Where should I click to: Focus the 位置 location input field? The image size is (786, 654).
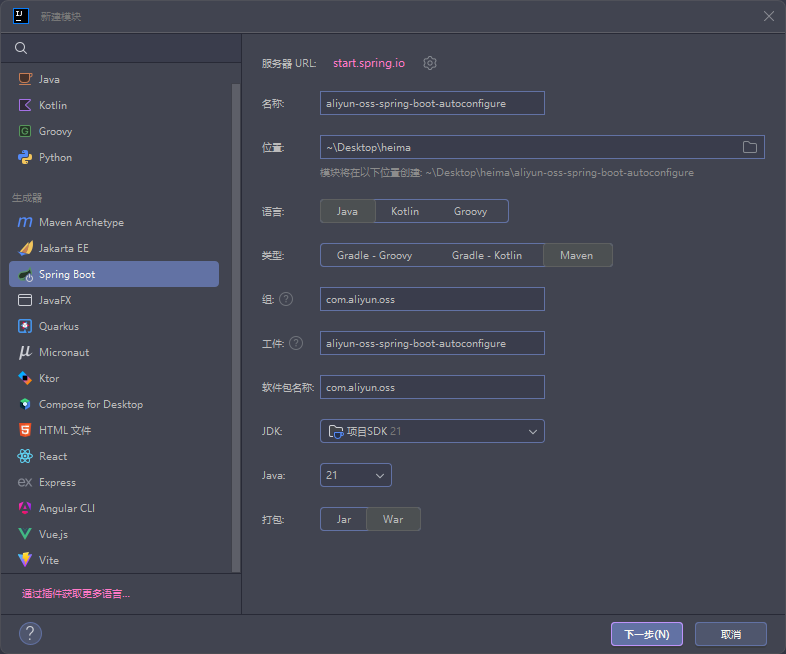tap(542, 147)
